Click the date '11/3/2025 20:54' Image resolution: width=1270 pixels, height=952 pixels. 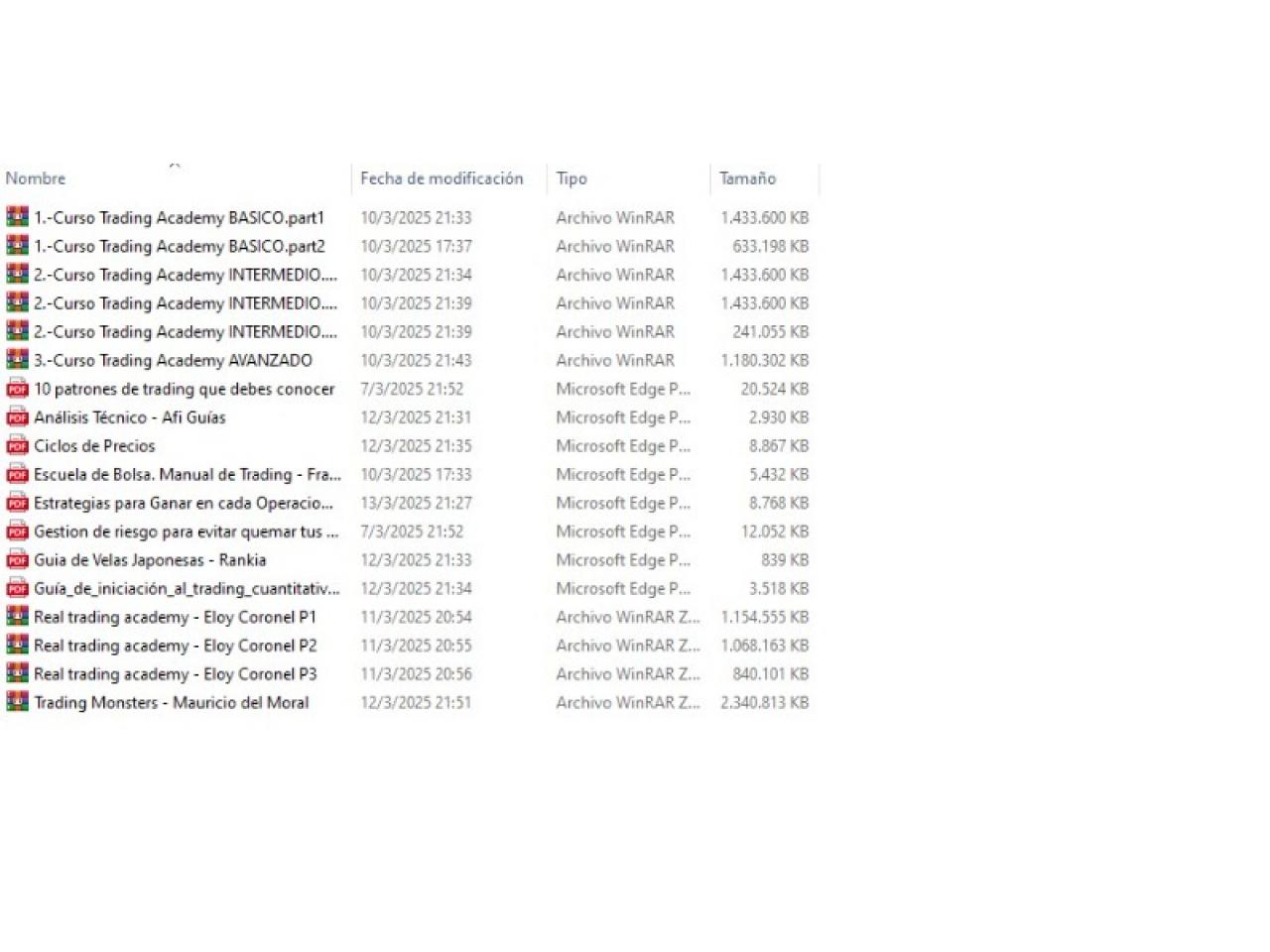(x=416, y=617)
